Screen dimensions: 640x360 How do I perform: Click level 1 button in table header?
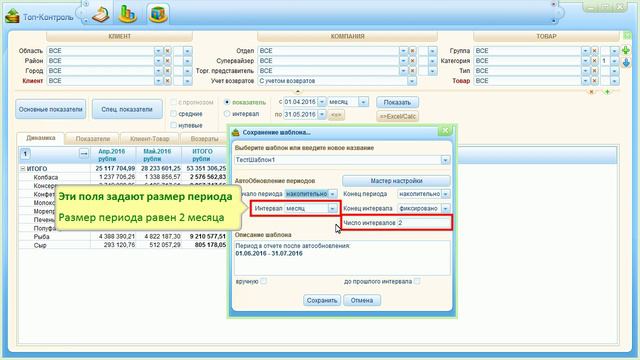coord(25,154)
